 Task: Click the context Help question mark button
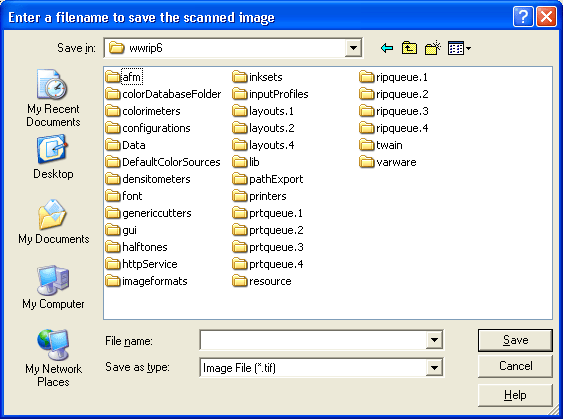(x=523, y=17)
